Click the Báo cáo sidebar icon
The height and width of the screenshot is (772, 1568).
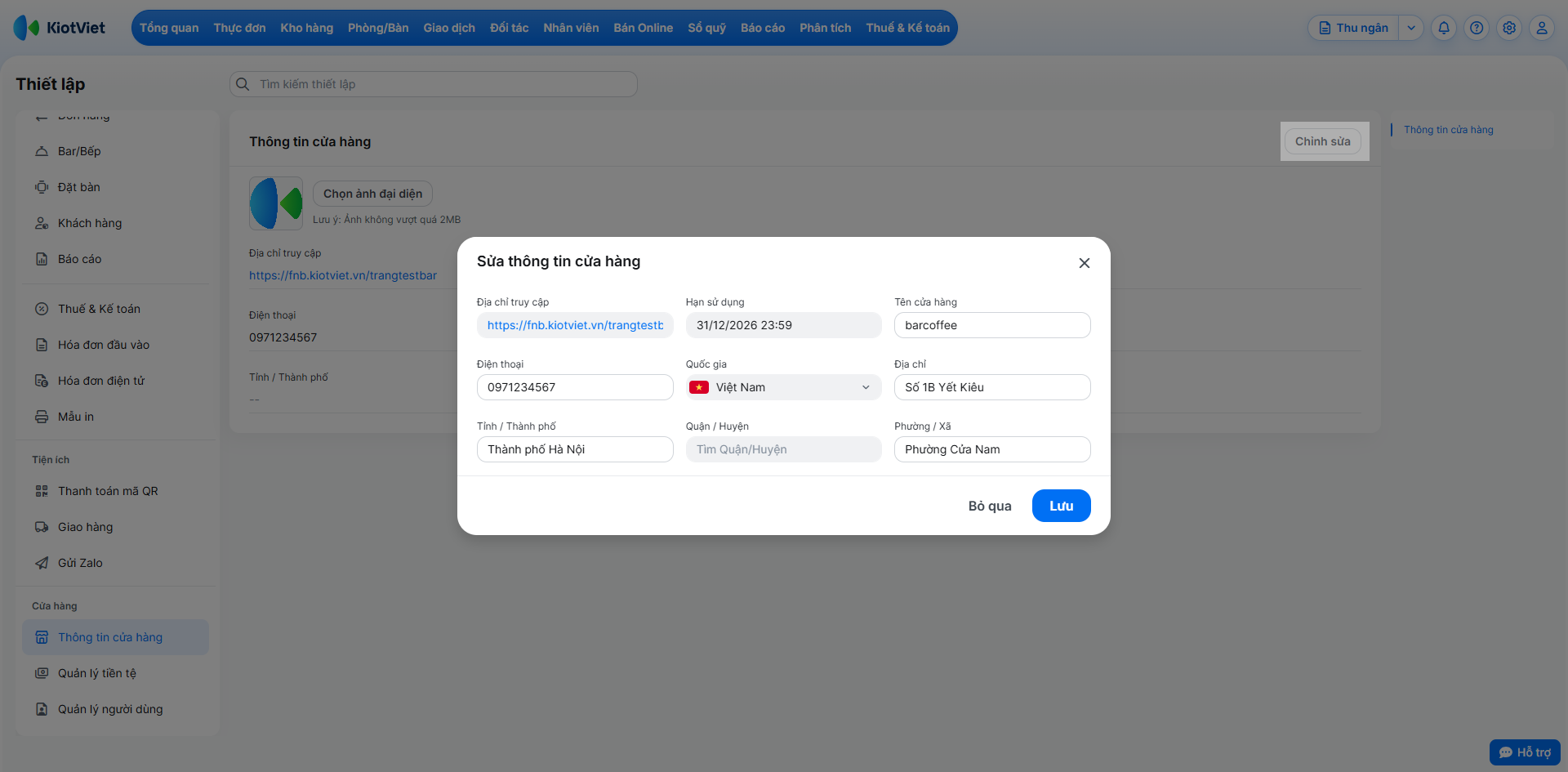(x=42, y=259)
